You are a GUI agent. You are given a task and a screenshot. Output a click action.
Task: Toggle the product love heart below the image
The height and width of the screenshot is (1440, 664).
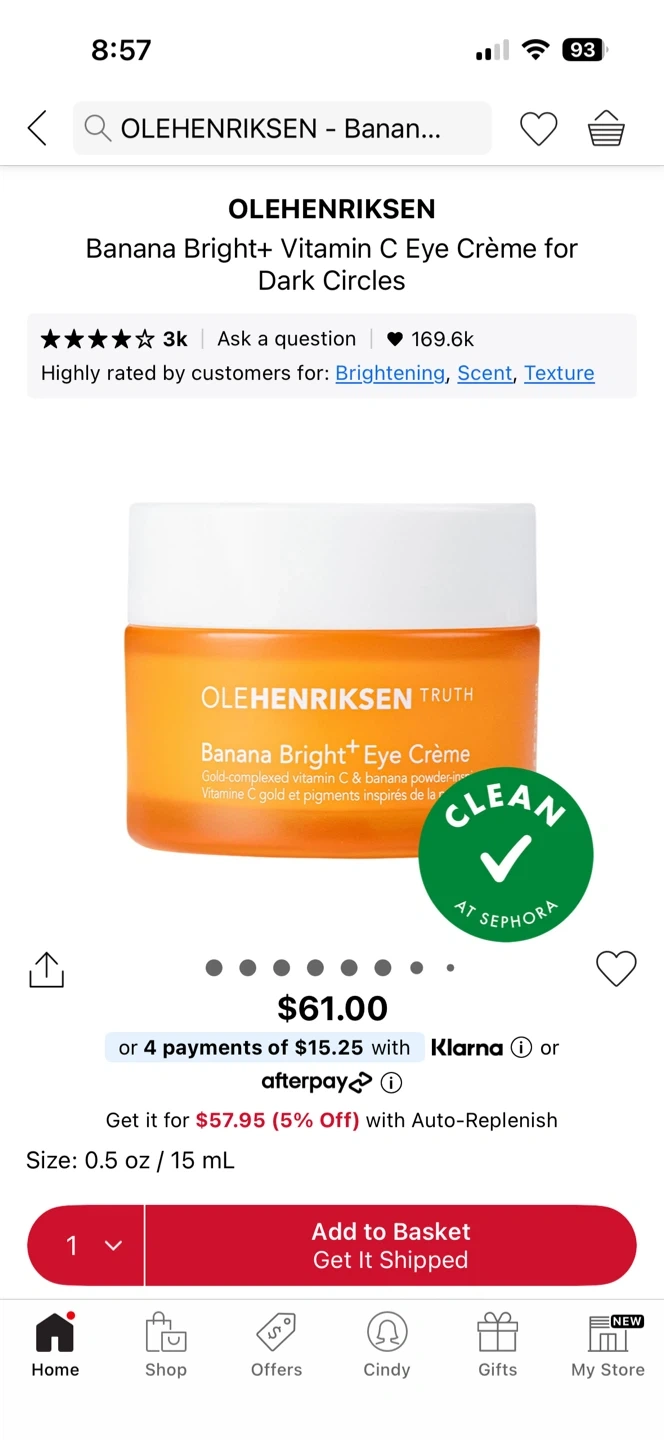click(x=616, y=968)
